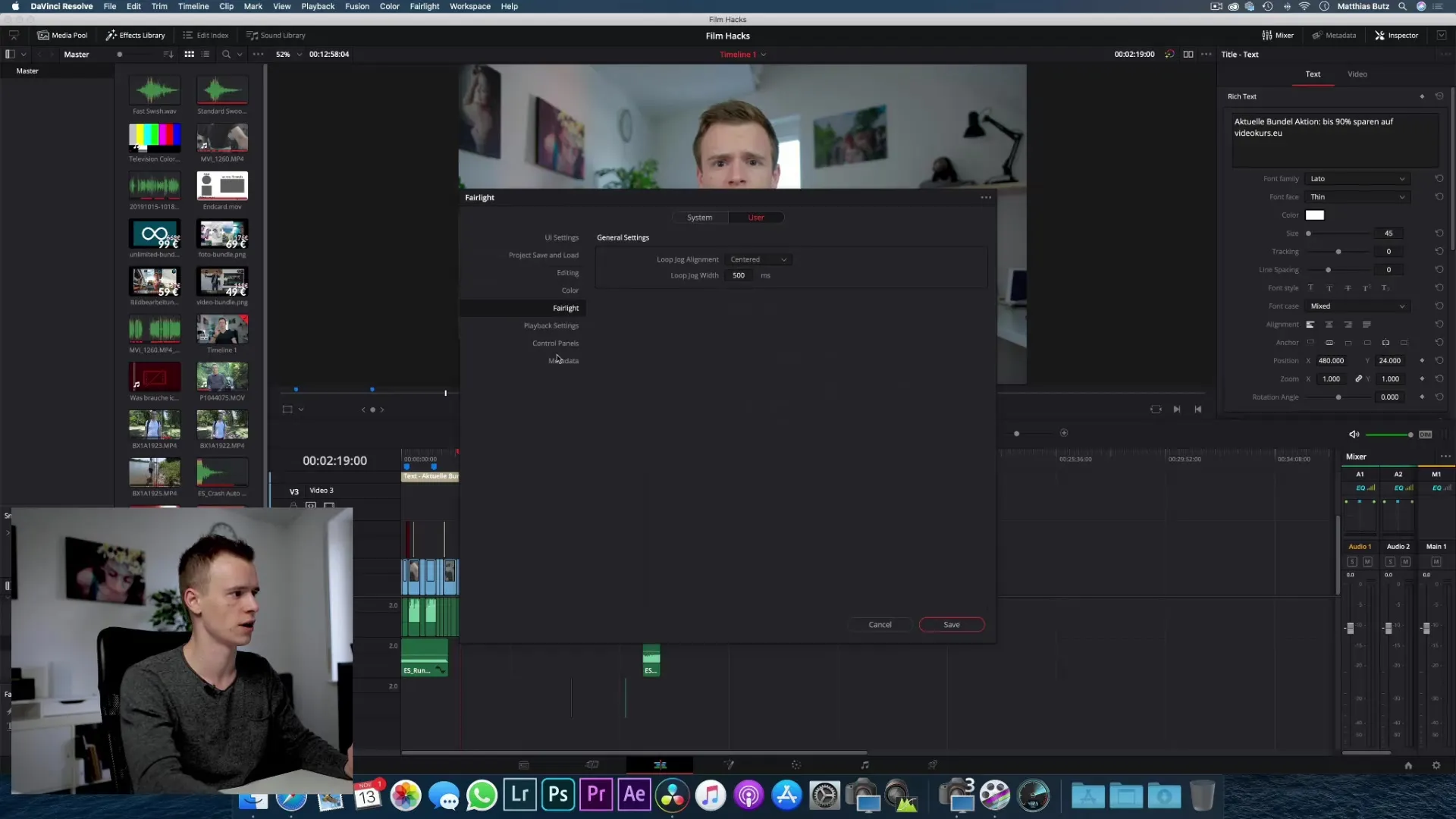This screenshot has height=819, width=1456.
Task: Open the Workspace menu
Action: tap(470, 6)
